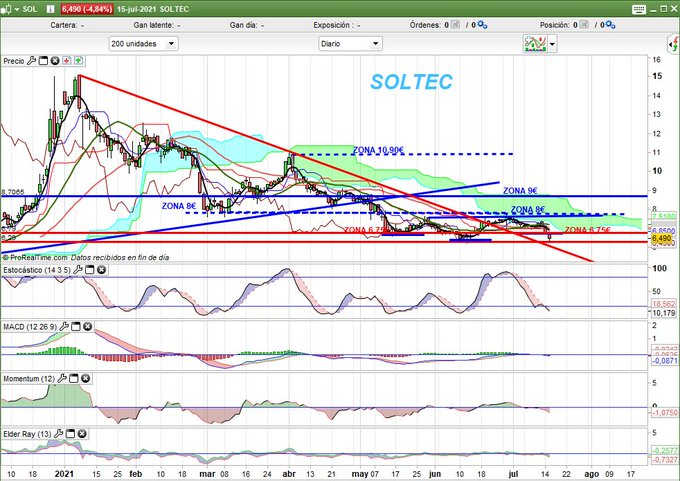Click the -0,7327 Elder Ray value tag
This screenshot has height=481, width=680.
point(664,459)
